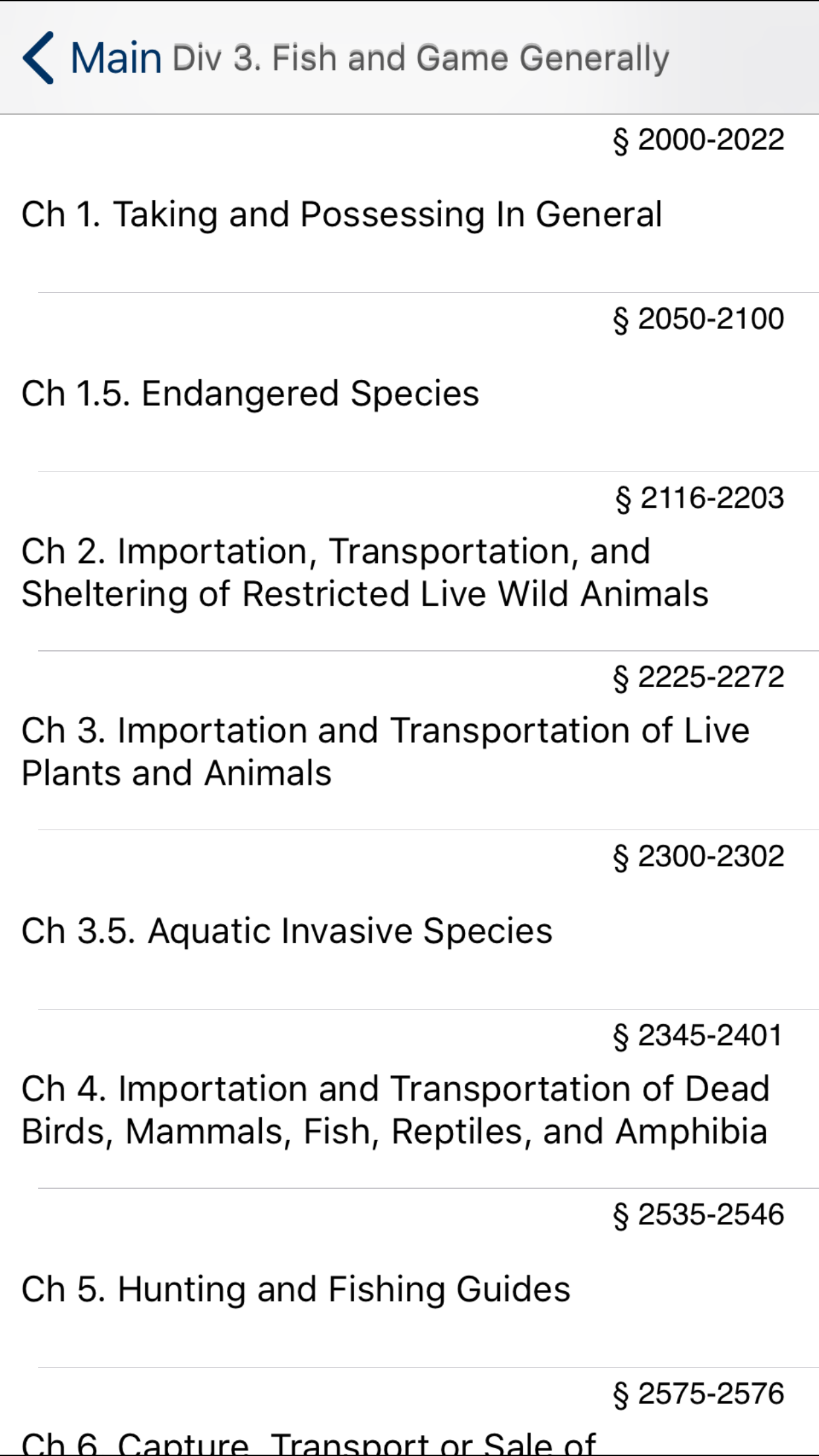Screen dimensions: 819x1456
Task: Click the § 2575-2576 section label
Action: 698,1394
